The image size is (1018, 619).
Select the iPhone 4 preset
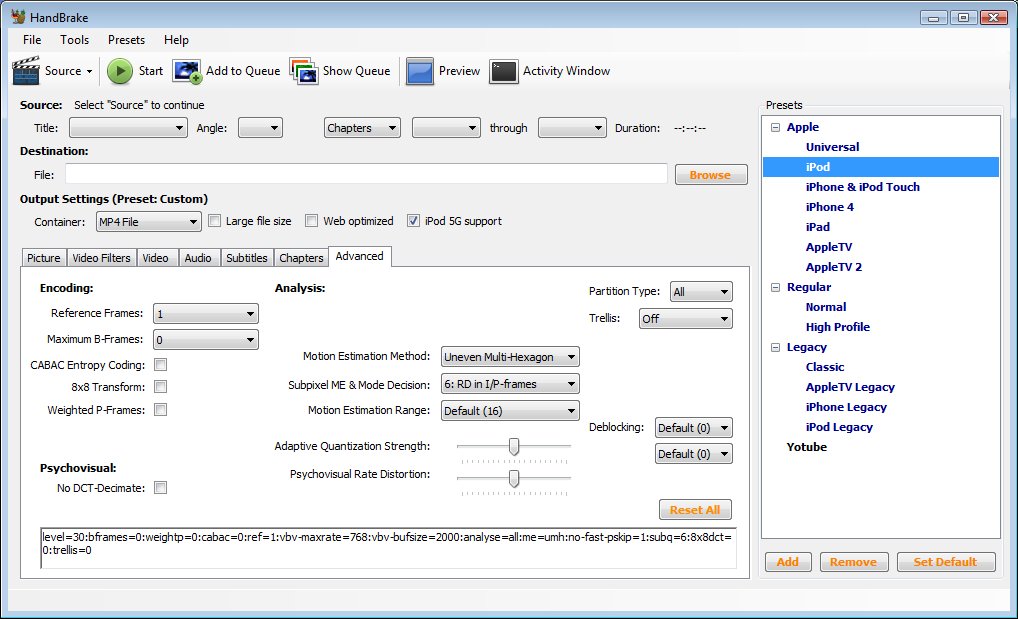(x=830, y=207)
